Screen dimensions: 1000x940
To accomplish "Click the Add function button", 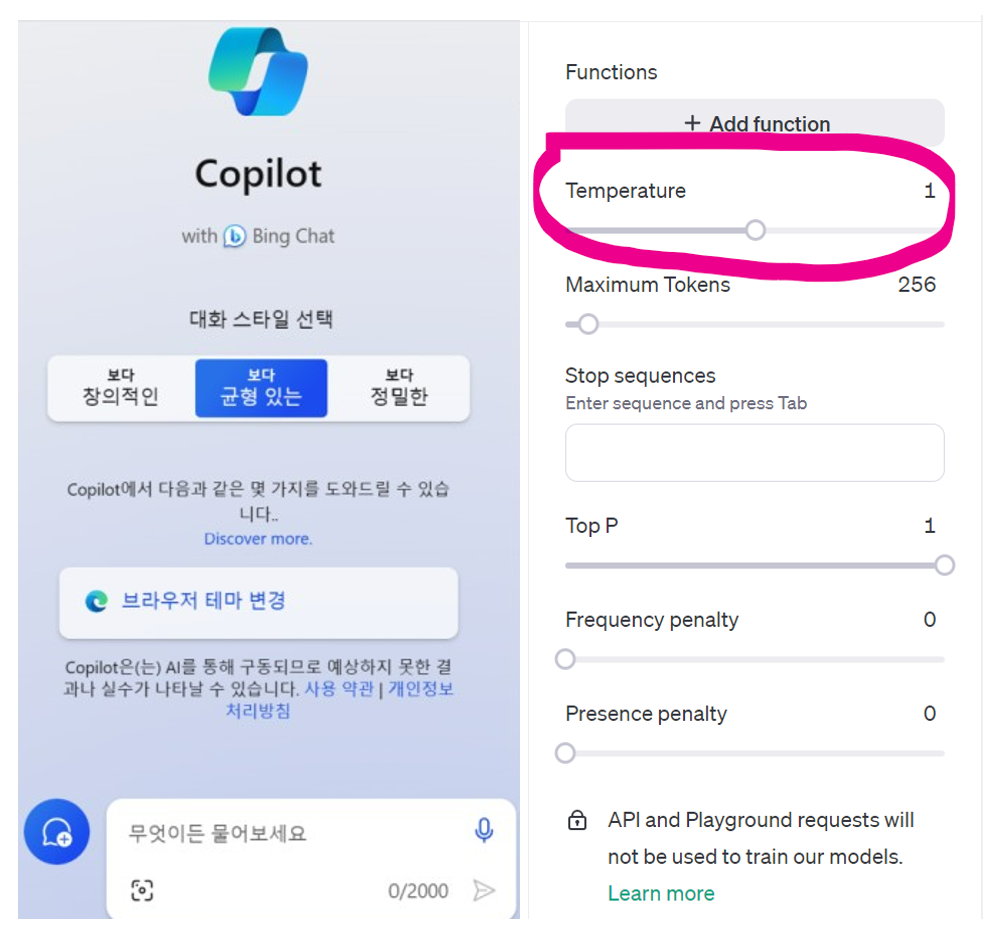I will [754, 123].
